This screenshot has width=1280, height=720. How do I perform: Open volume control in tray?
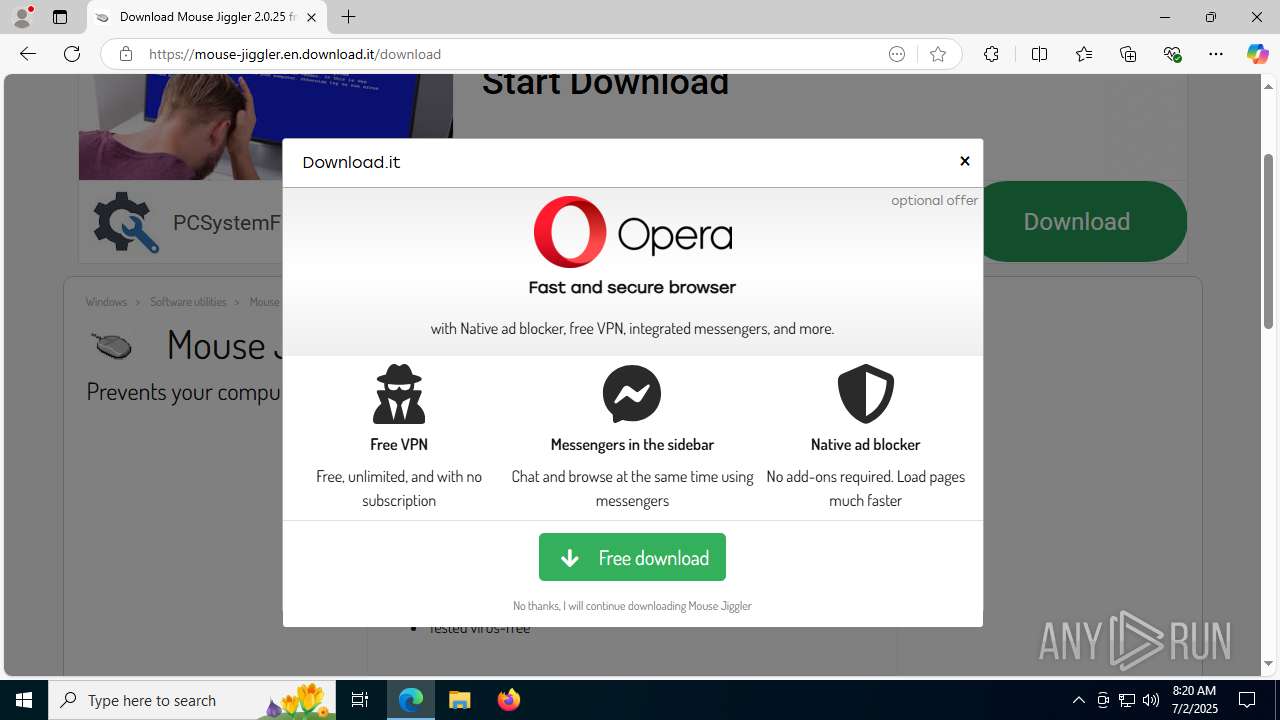click(1151, 700)
